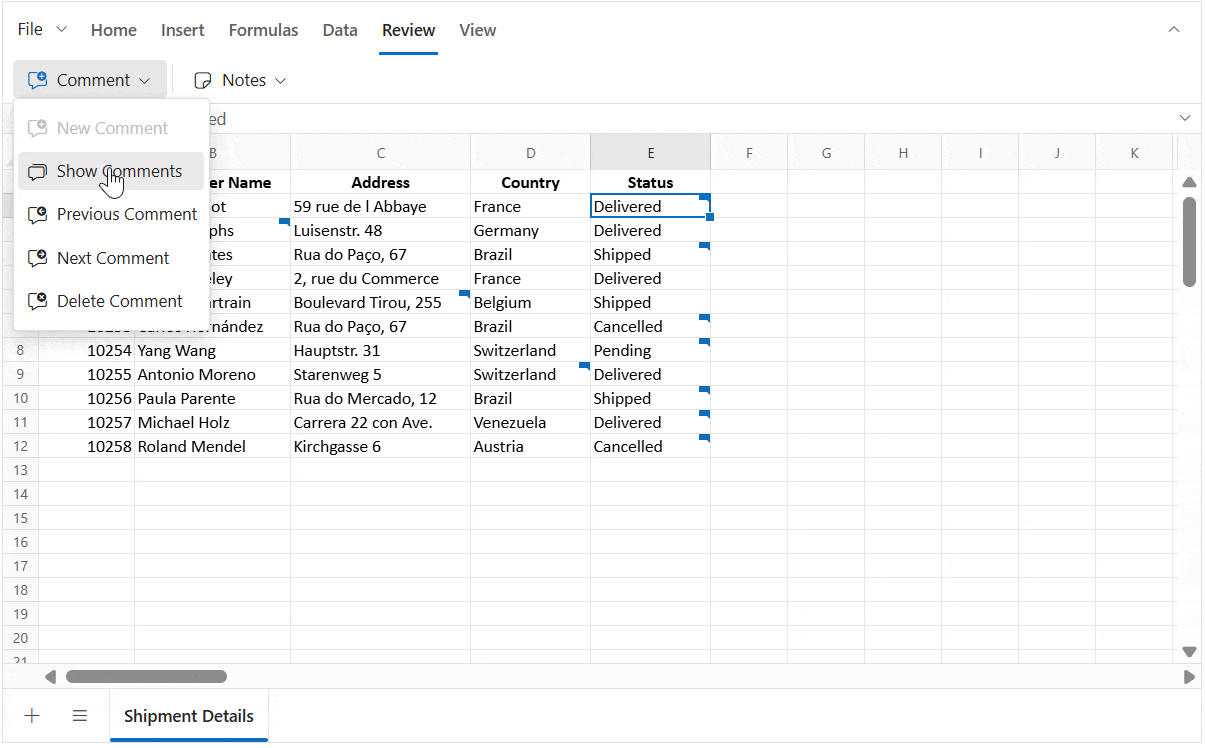Click the Country header cell

click(x=531, y=182)
